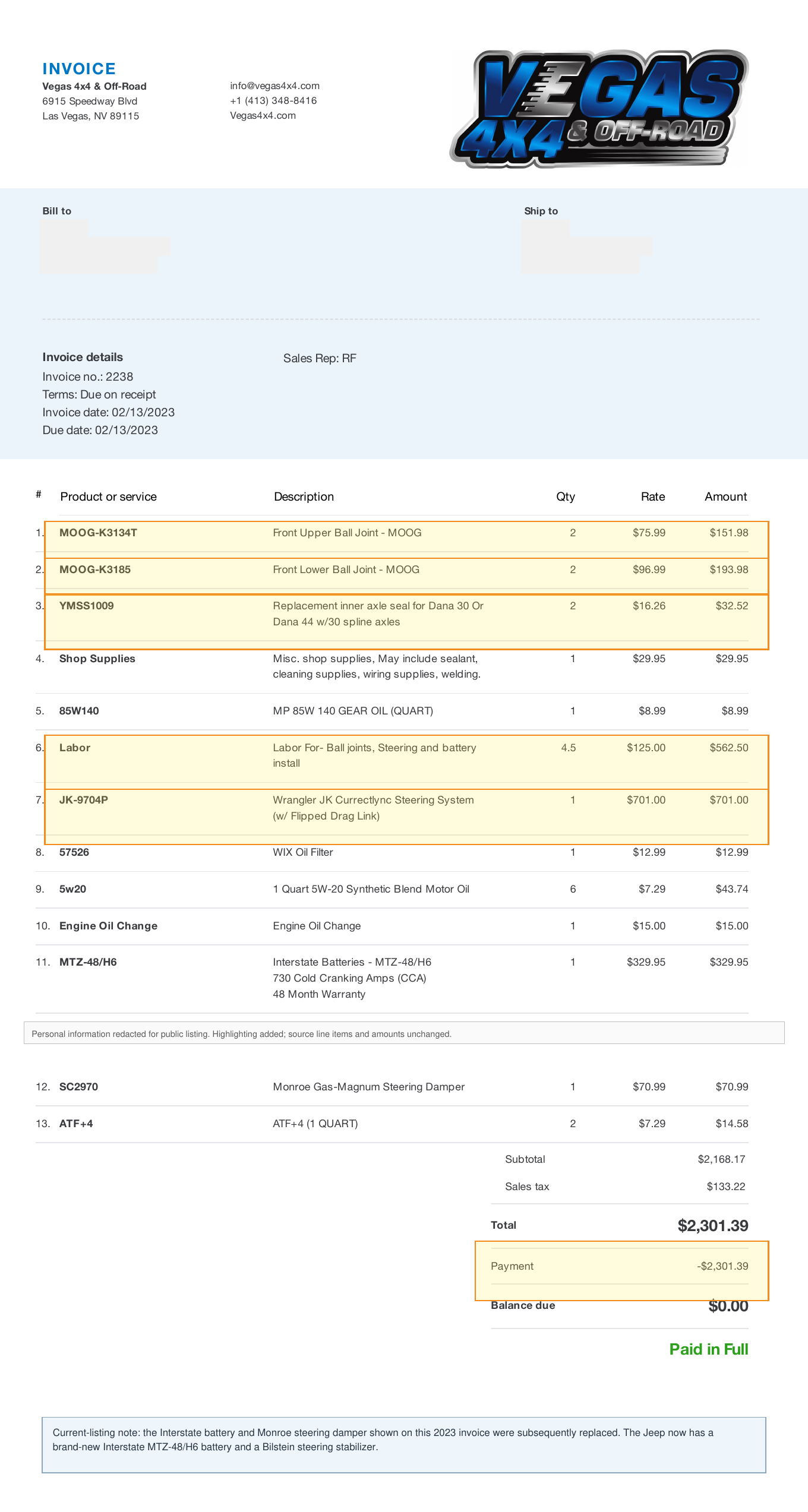Click the company name Vegas 4x4 & Off-Road
Image resolution: width=808 pixels, height=1512 pixels.
[94, 87]
